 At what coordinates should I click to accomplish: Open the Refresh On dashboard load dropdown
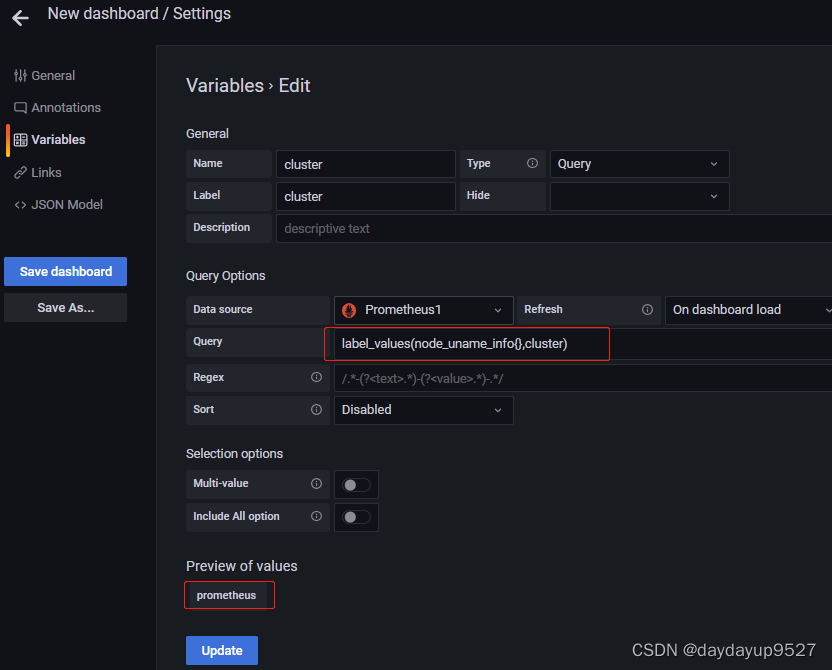750,310
